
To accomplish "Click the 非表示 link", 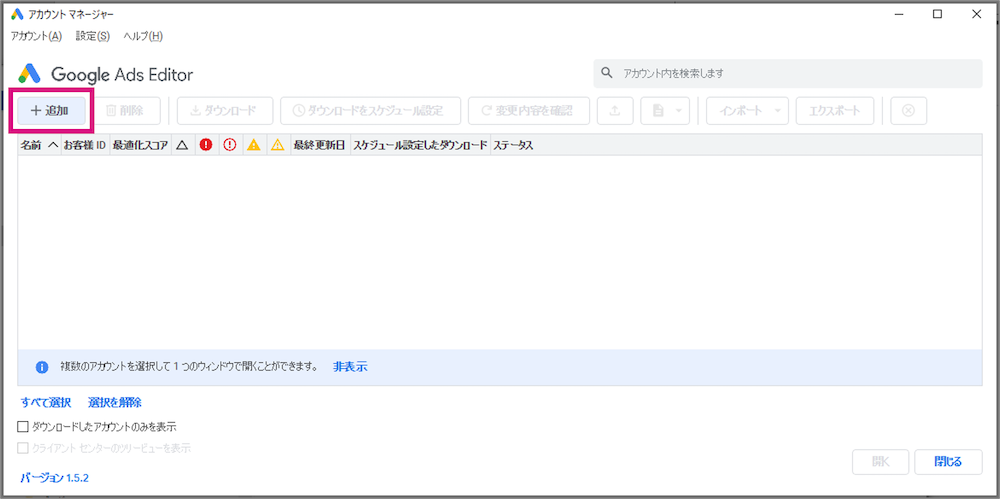I will [350, 367].
